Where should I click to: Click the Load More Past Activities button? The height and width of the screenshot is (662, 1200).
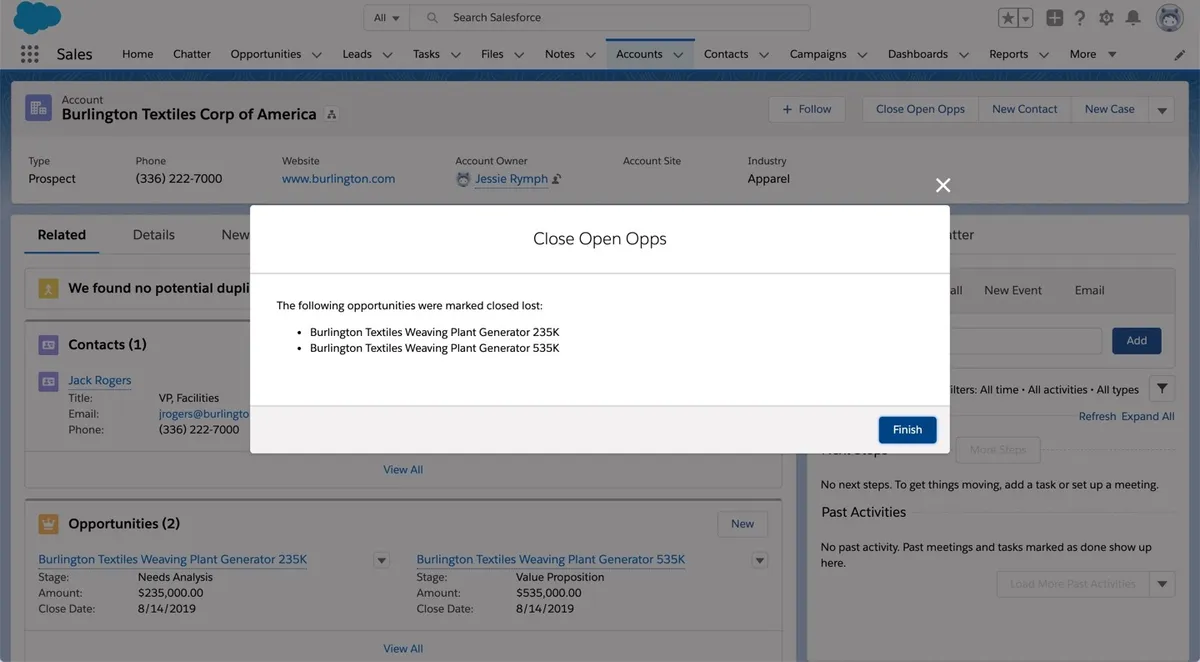(1072, 584)
